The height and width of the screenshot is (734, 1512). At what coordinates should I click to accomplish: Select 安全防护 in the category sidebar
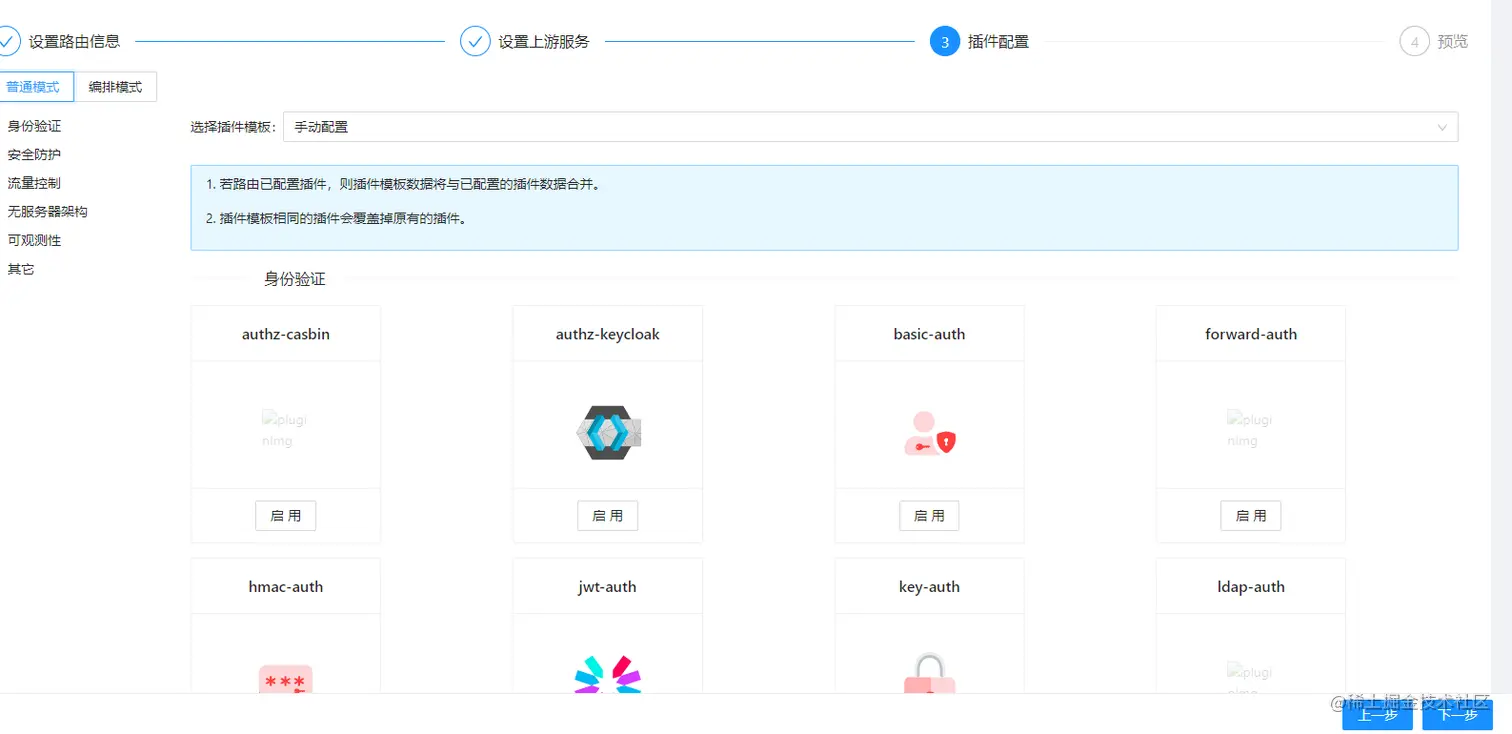(x=34, y=155)
